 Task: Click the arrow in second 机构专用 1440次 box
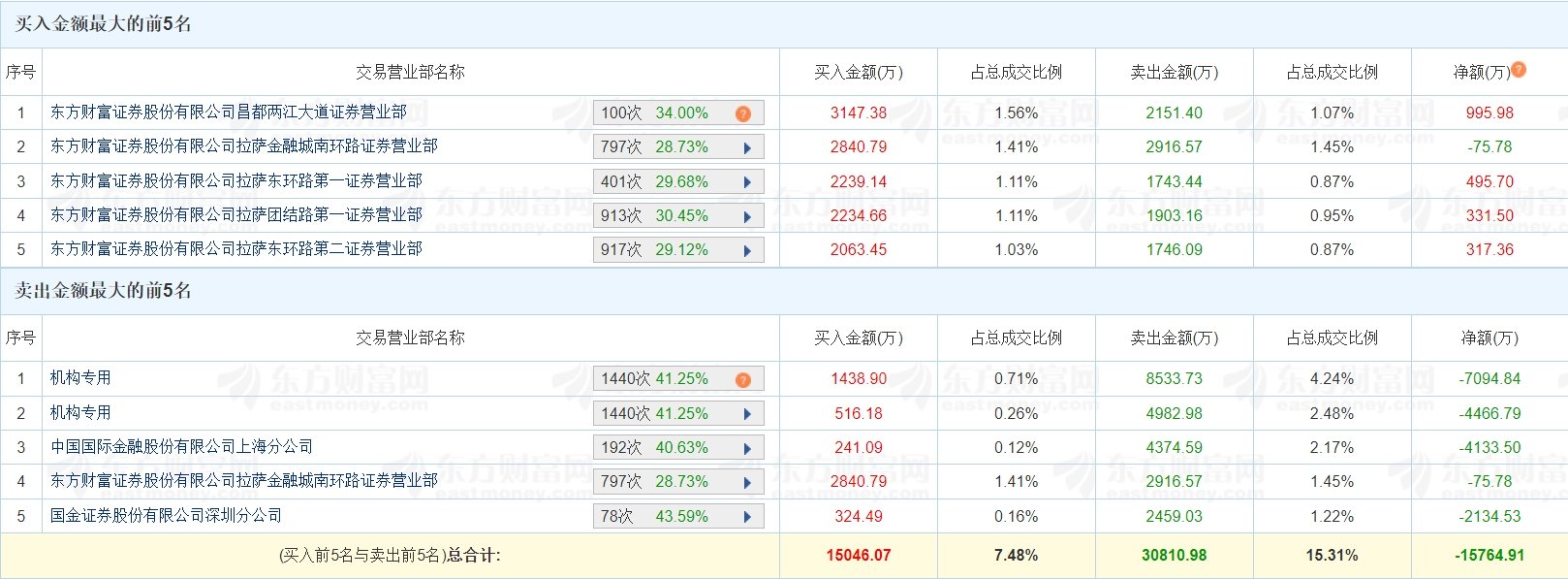(747, 414)
